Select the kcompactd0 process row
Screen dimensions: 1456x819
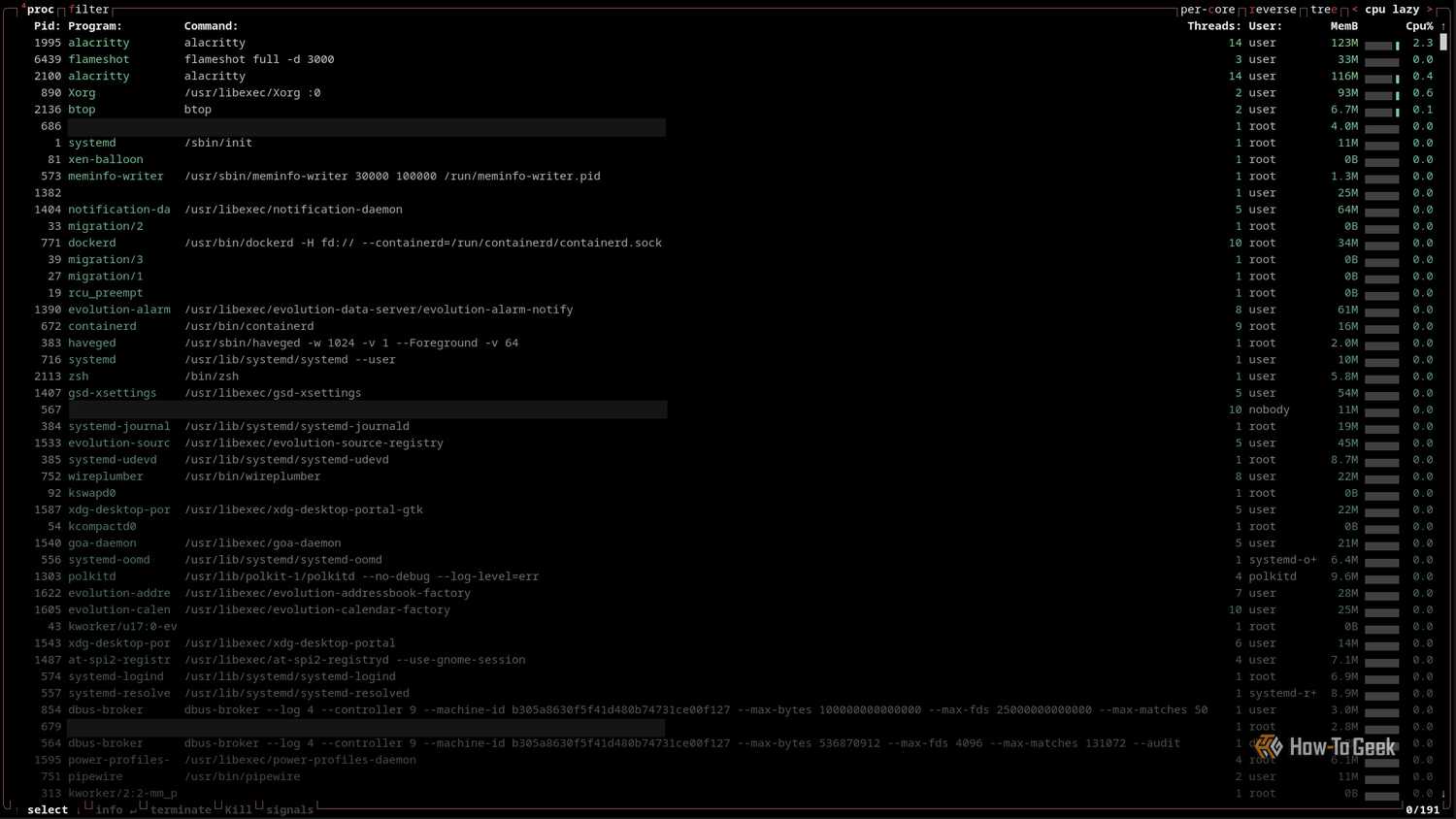pos(733,526)
